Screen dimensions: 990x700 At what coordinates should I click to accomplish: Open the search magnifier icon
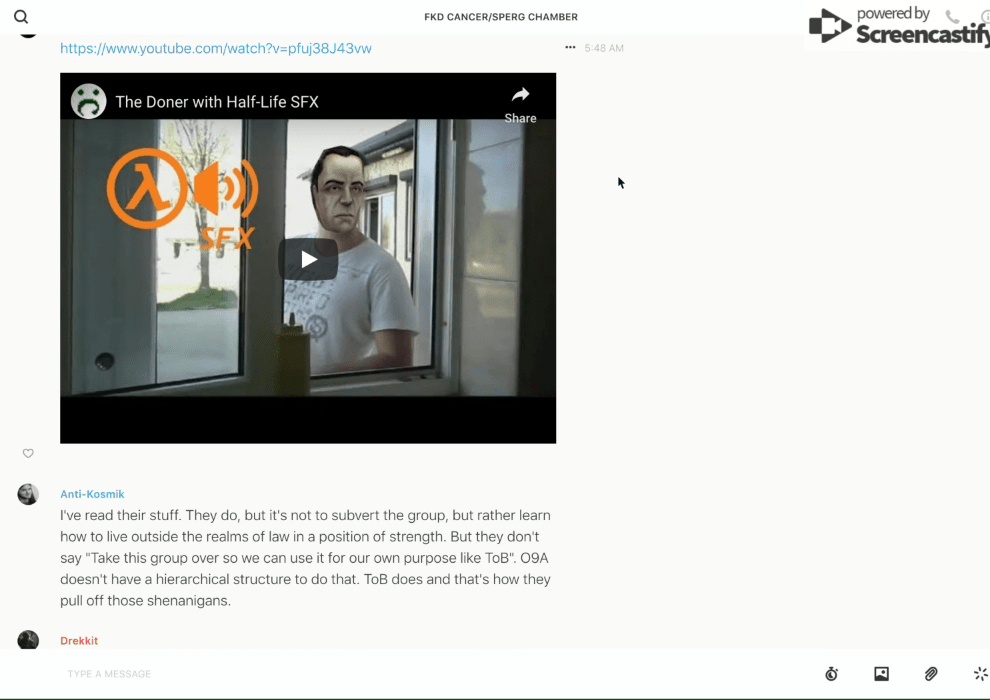21,17
